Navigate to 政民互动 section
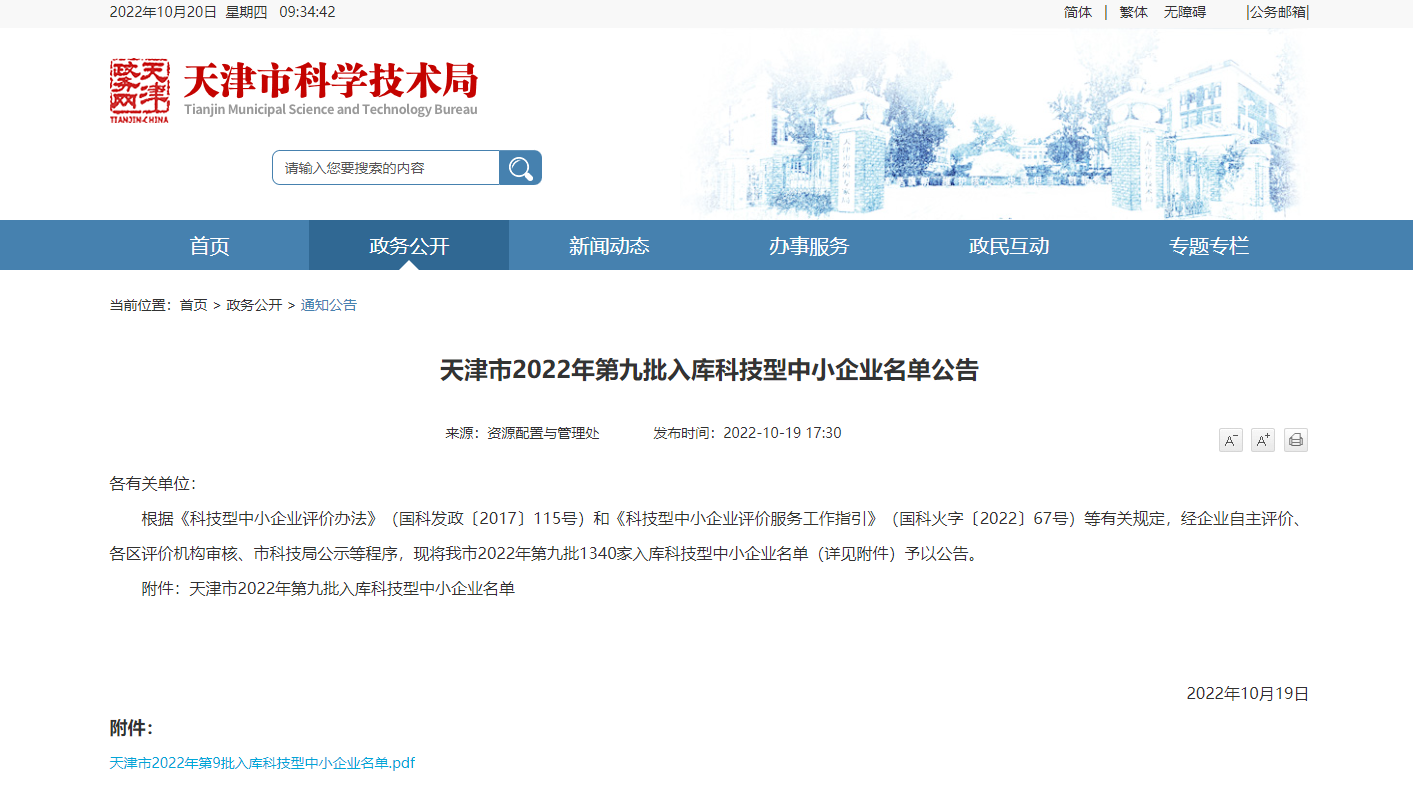This screenshot has width=1413, height=801. coord(1009,246)
